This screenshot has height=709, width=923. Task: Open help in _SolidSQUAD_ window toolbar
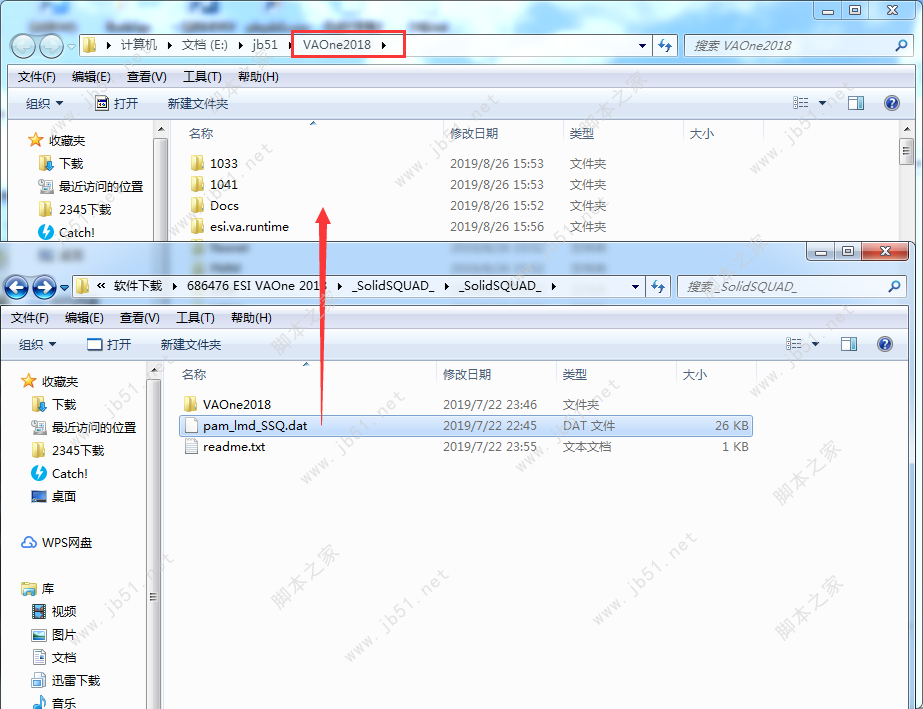click(884, 344)
